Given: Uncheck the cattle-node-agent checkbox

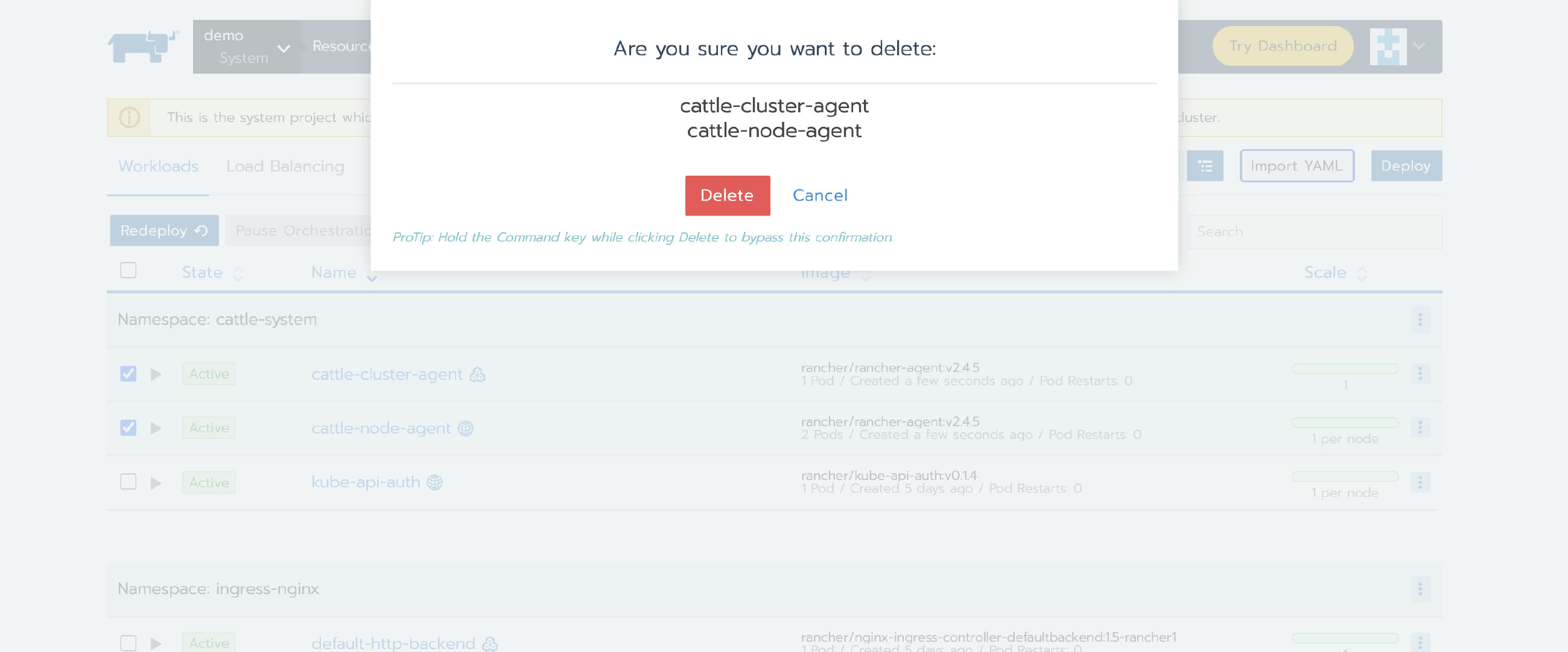Looking at the screenshot, I should click(x=128, y=428).
